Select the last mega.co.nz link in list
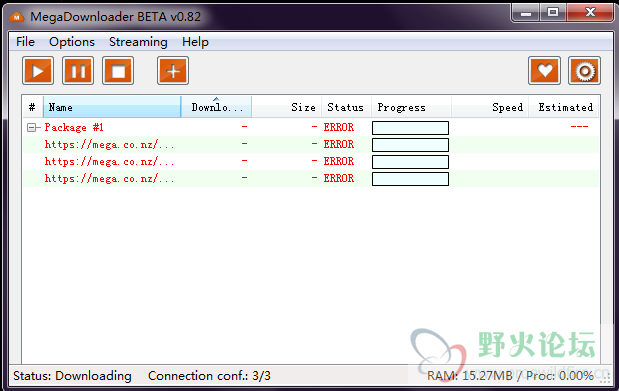619x391 pixels. (311, 179)
